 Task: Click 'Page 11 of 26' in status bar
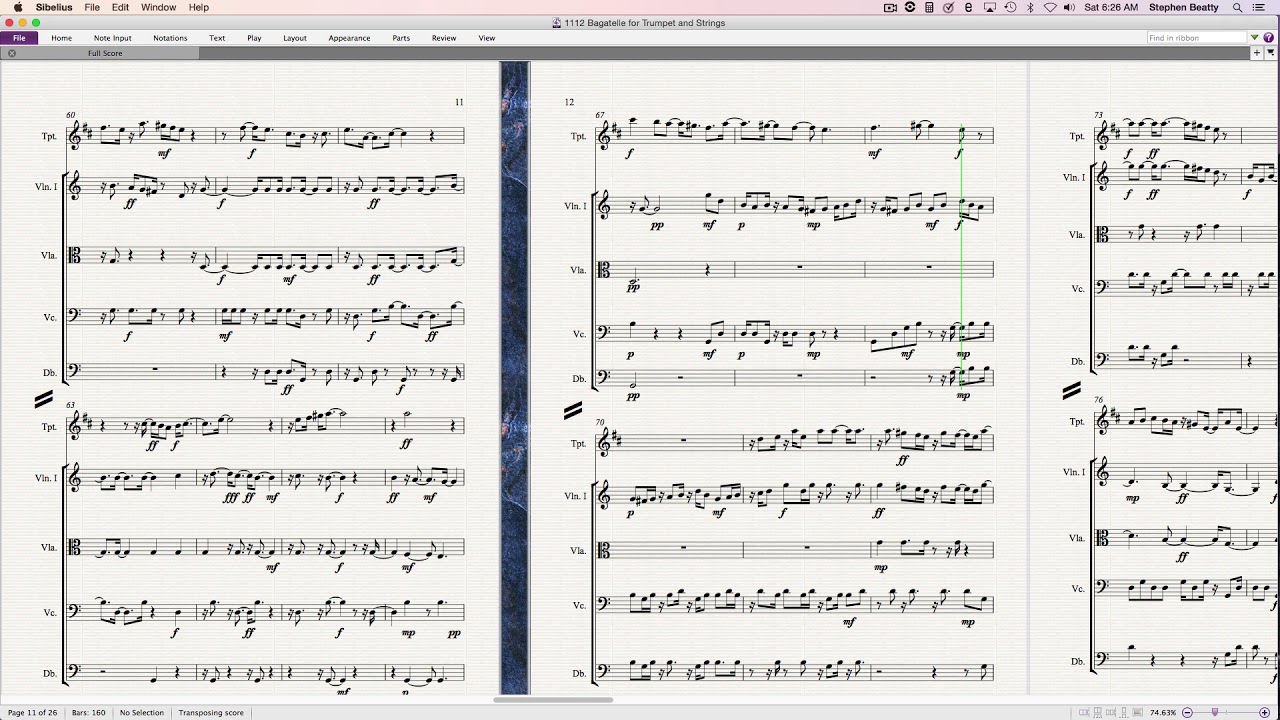coord(32,713)
